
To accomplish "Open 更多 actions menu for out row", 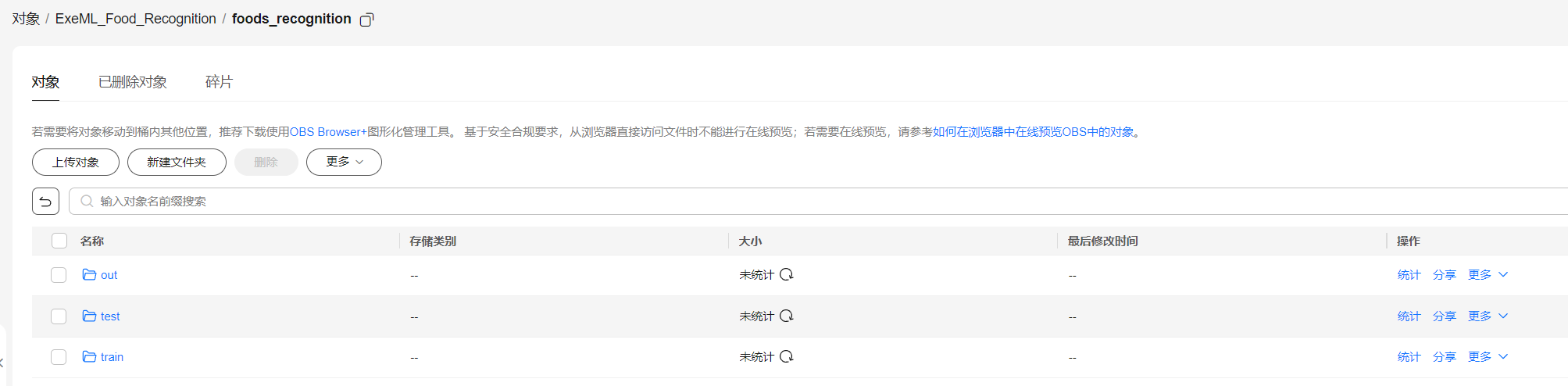I will click(x=1487, y=275).
